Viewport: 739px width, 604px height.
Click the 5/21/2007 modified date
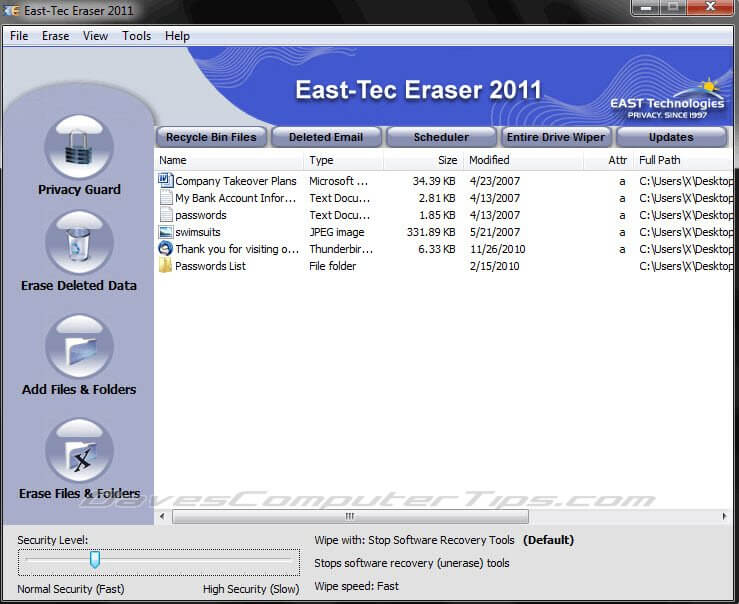[494, 232]
